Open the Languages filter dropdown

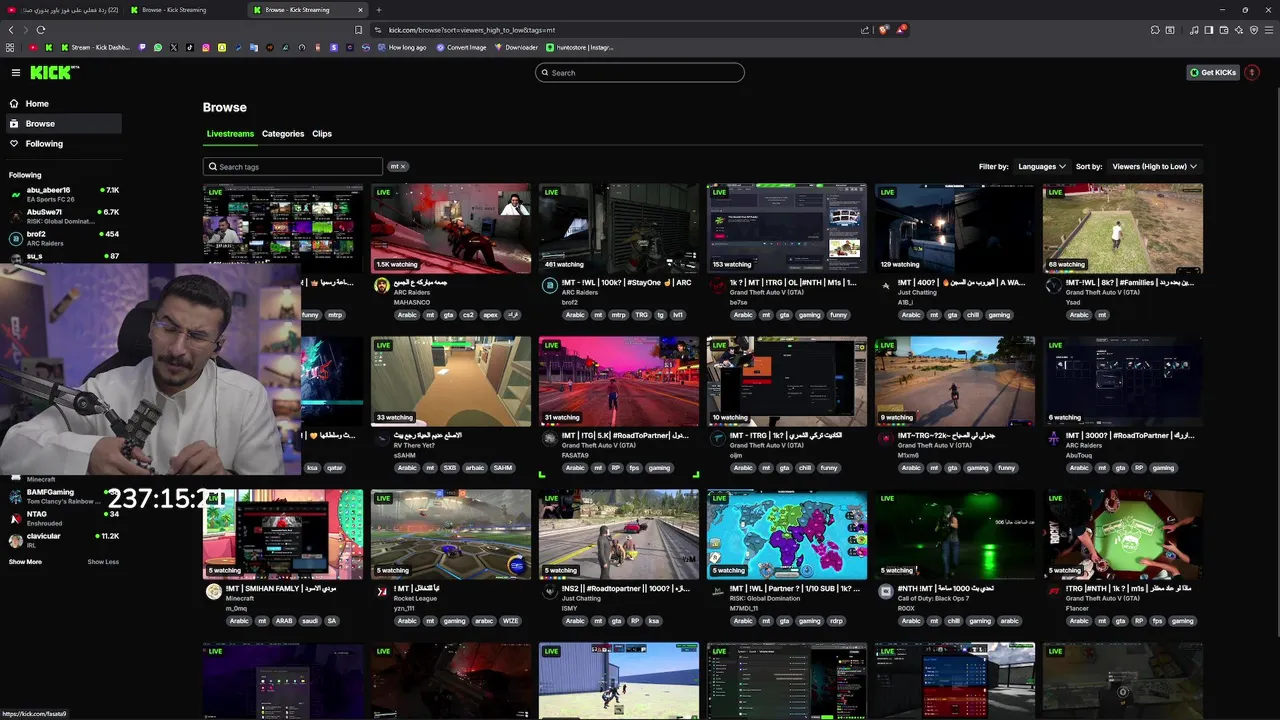pos(1042,167)
